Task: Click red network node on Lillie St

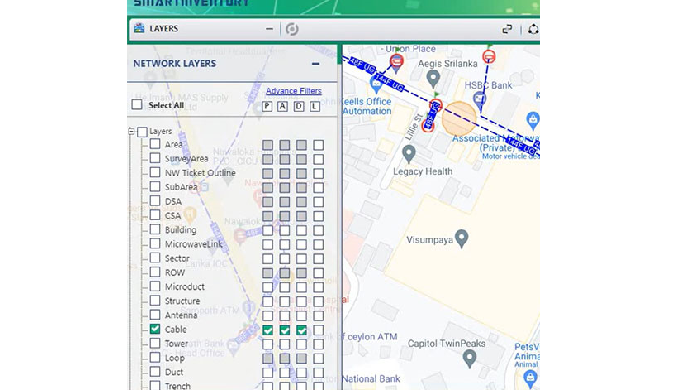Action: [428, 126]
